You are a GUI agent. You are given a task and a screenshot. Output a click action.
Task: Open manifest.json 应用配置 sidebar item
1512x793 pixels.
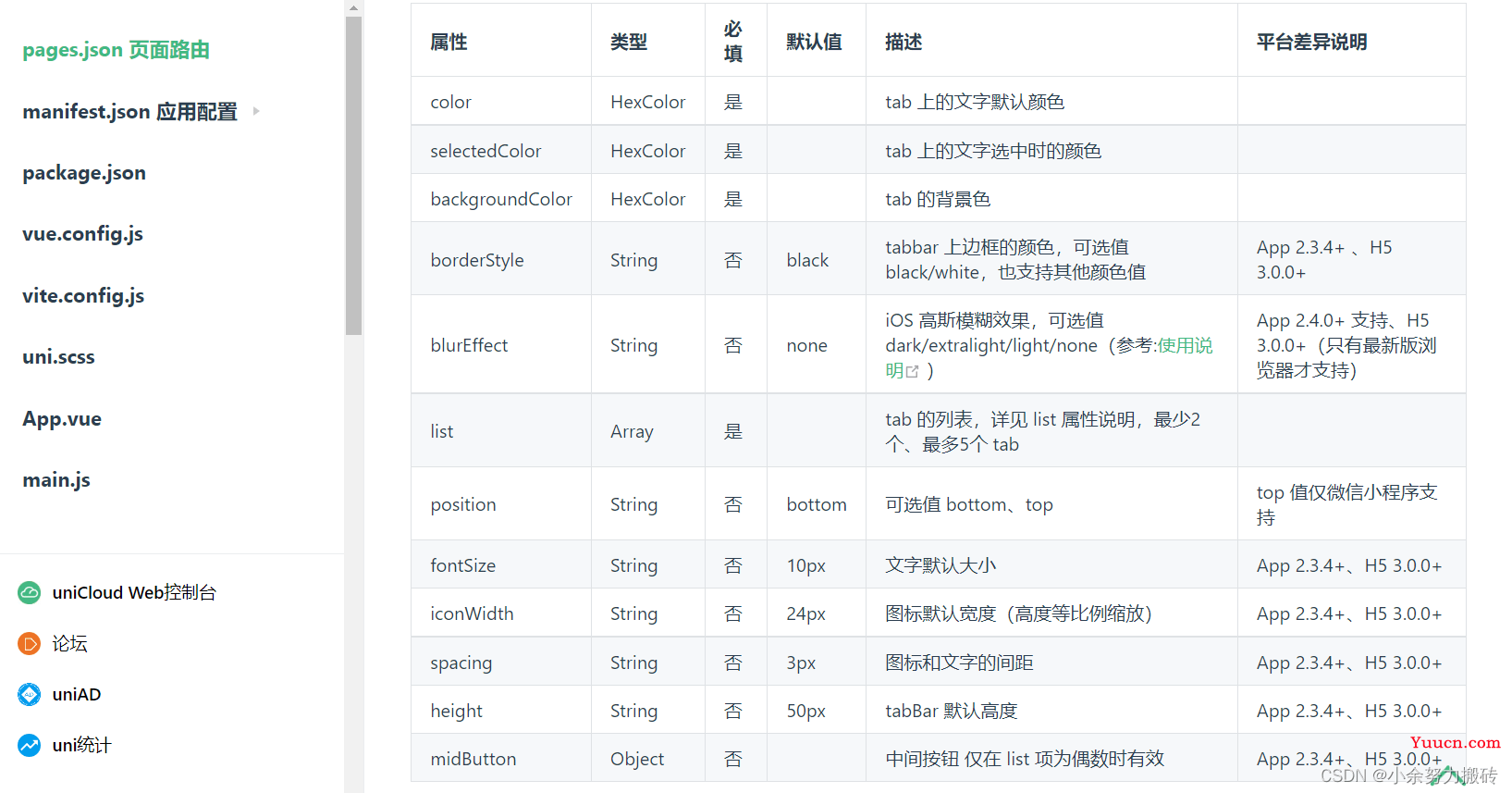click(129, 112)
